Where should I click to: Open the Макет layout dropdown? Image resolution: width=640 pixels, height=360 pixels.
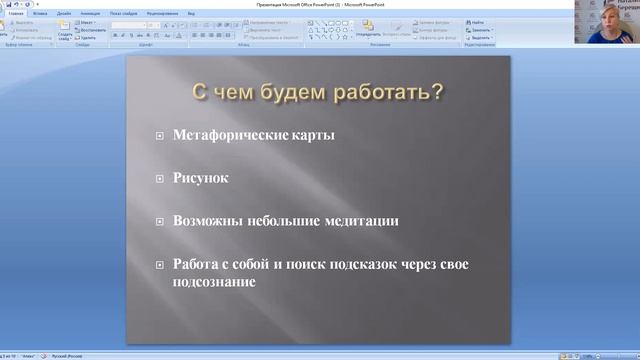click(x=85, y=23)
